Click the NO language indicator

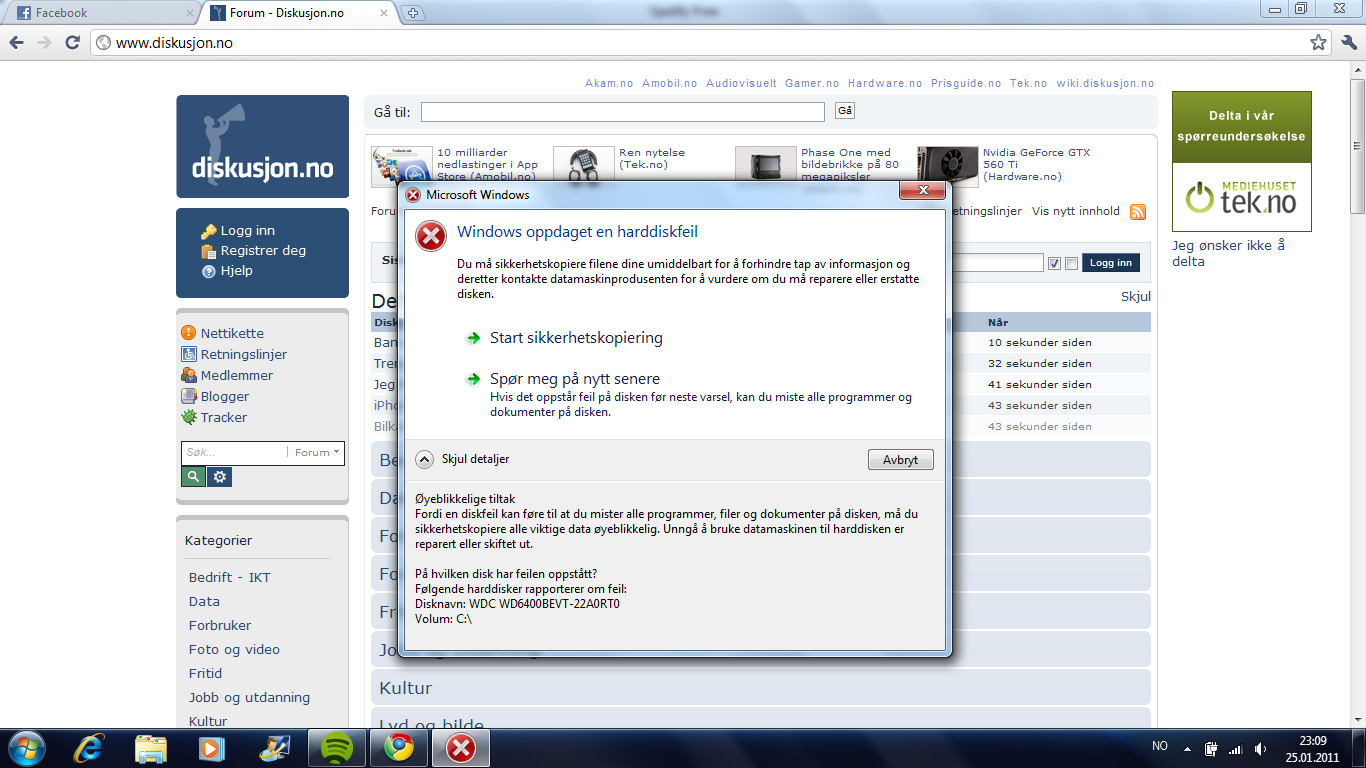click(x=1159, y=746)
